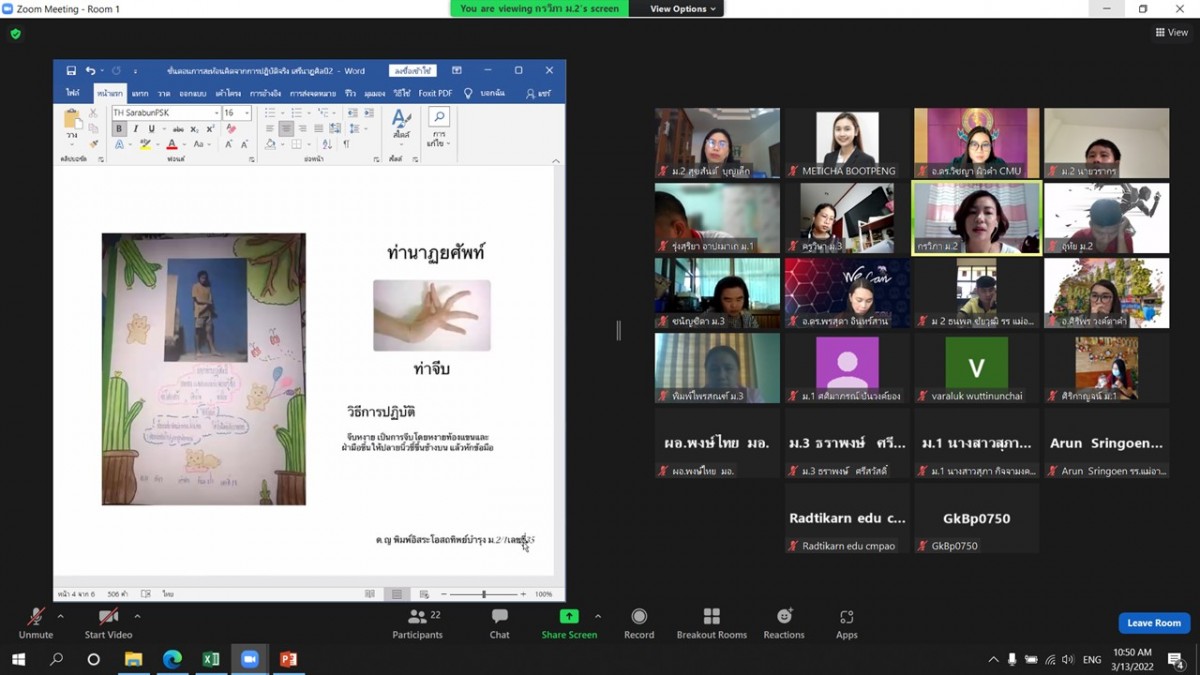This screenshot has height=675, width=1200.
Task: Open the Apps panel
Action: point(846,623)
